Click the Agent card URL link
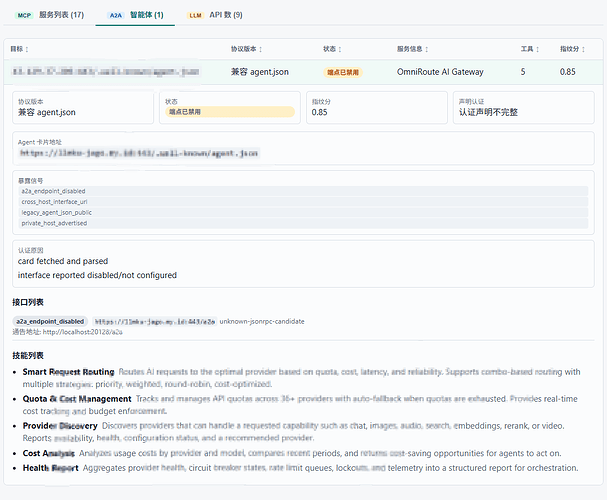This screenshot has height=500, width=607. (x=139, y=153)
